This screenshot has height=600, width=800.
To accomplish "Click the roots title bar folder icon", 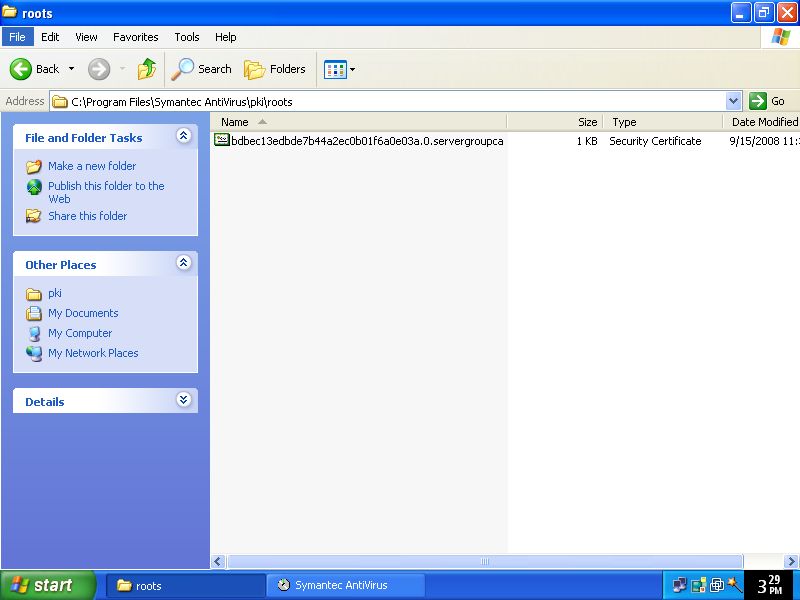I will (10, 12).
